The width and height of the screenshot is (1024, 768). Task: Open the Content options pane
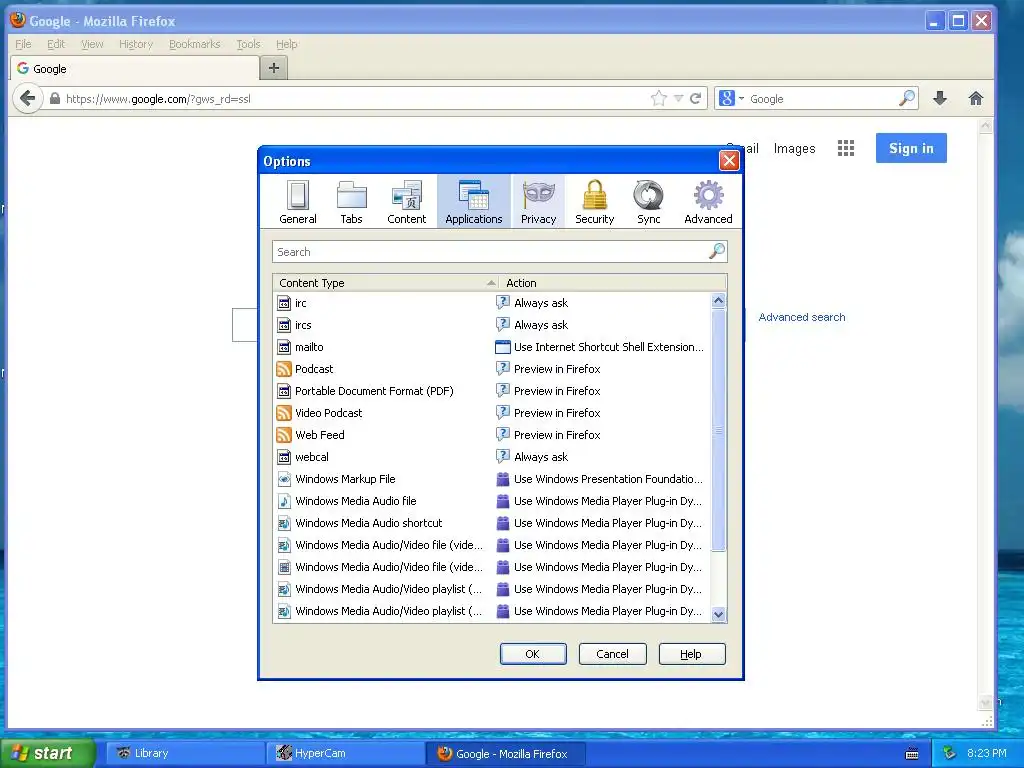[x=406, y=202]
